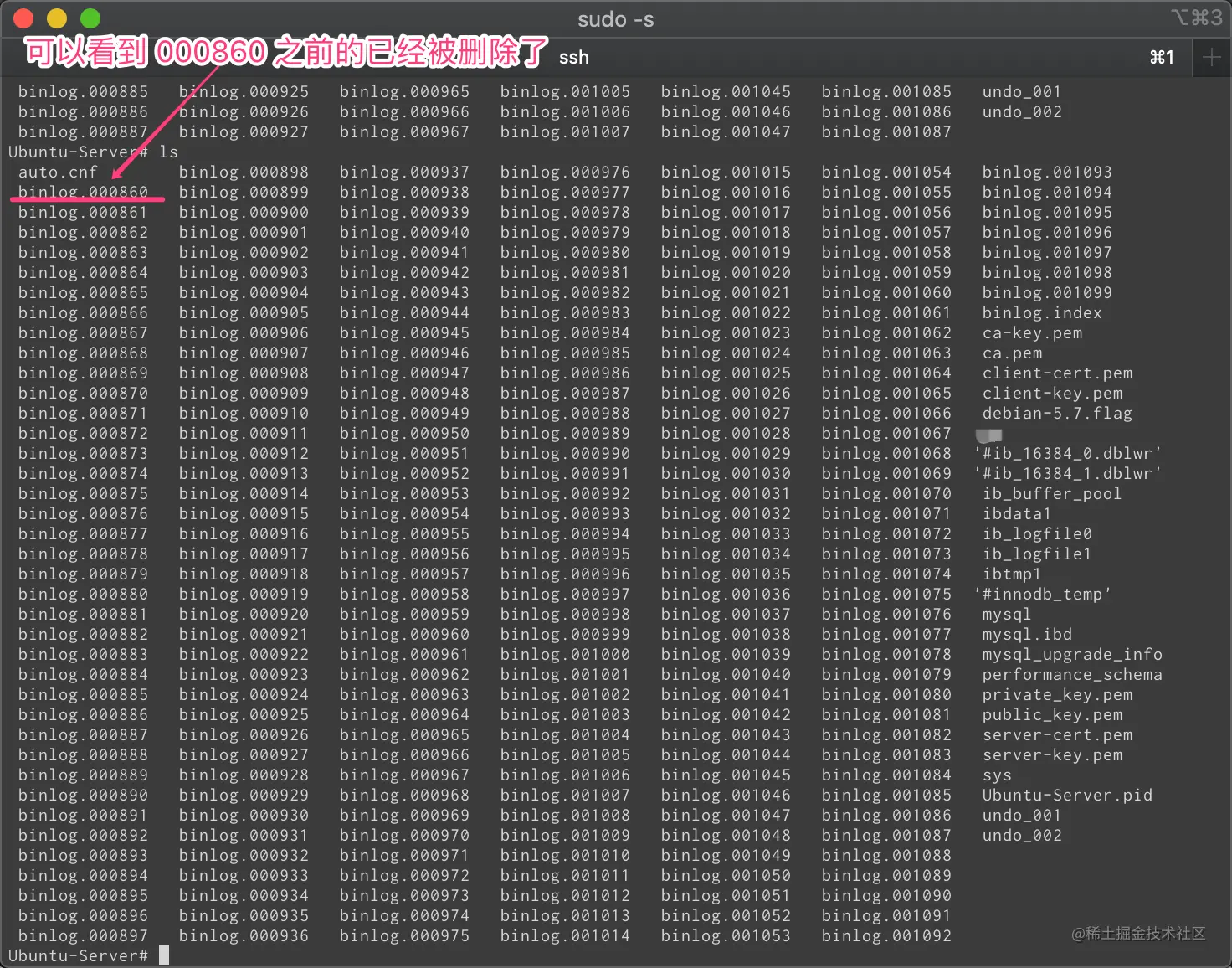Click the ib_logfile1 file name

click(x=1037, y=554)
